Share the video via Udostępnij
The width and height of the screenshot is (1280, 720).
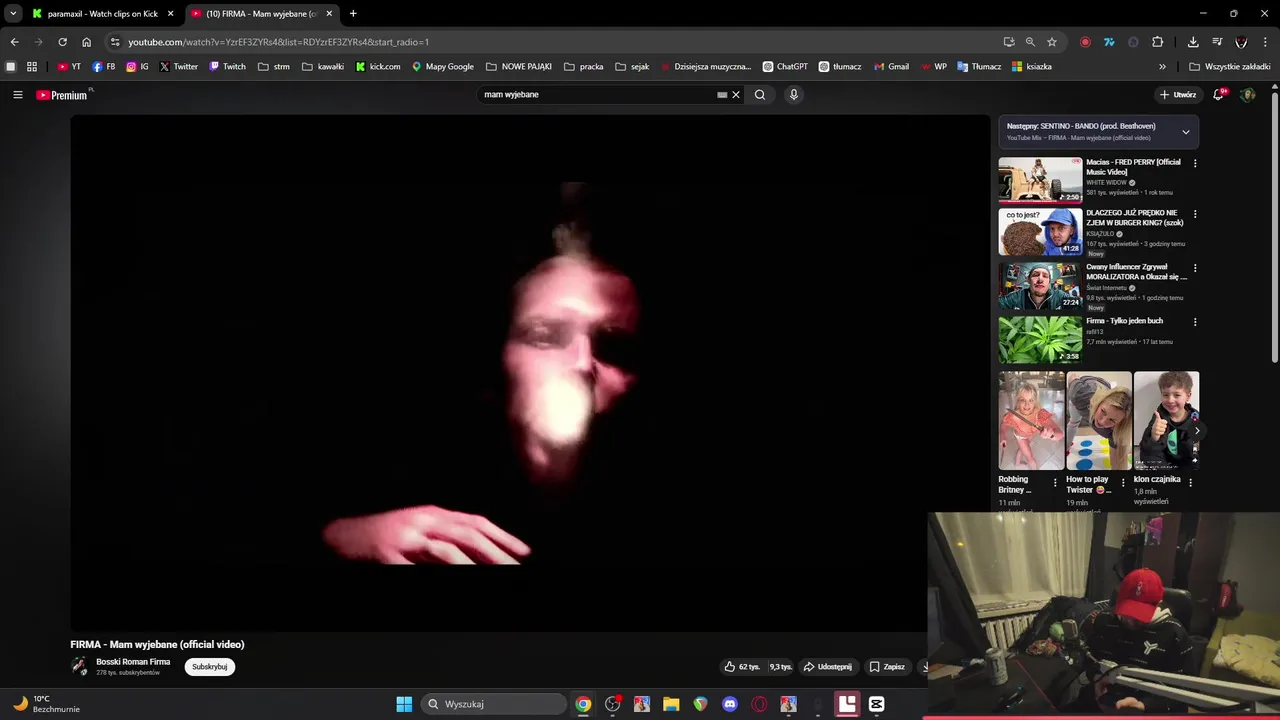click(828, 667)
